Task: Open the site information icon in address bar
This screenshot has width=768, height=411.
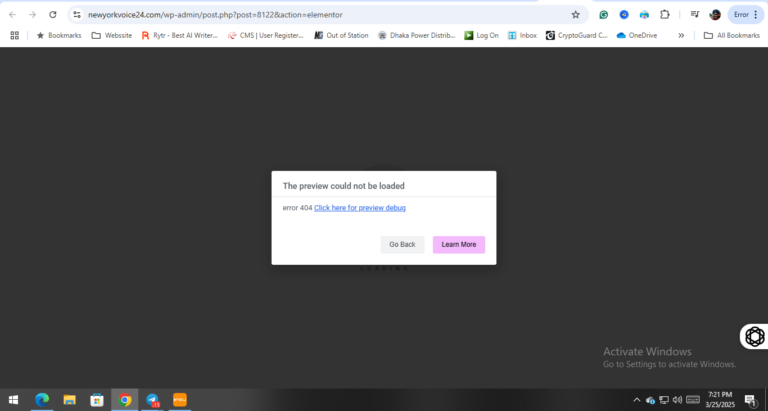Action: pyautogui.click(x=77, y=15)
